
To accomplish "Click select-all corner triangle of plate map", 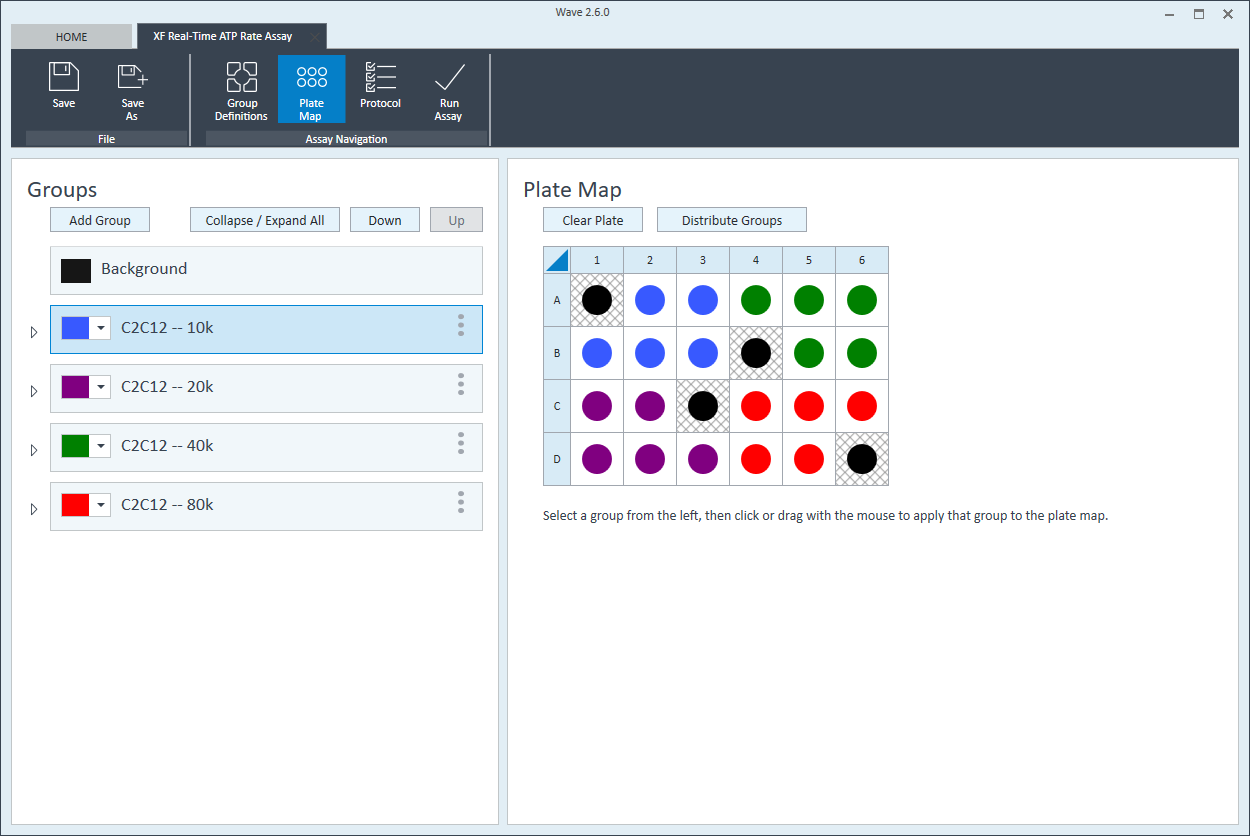I will coord(557,261).
